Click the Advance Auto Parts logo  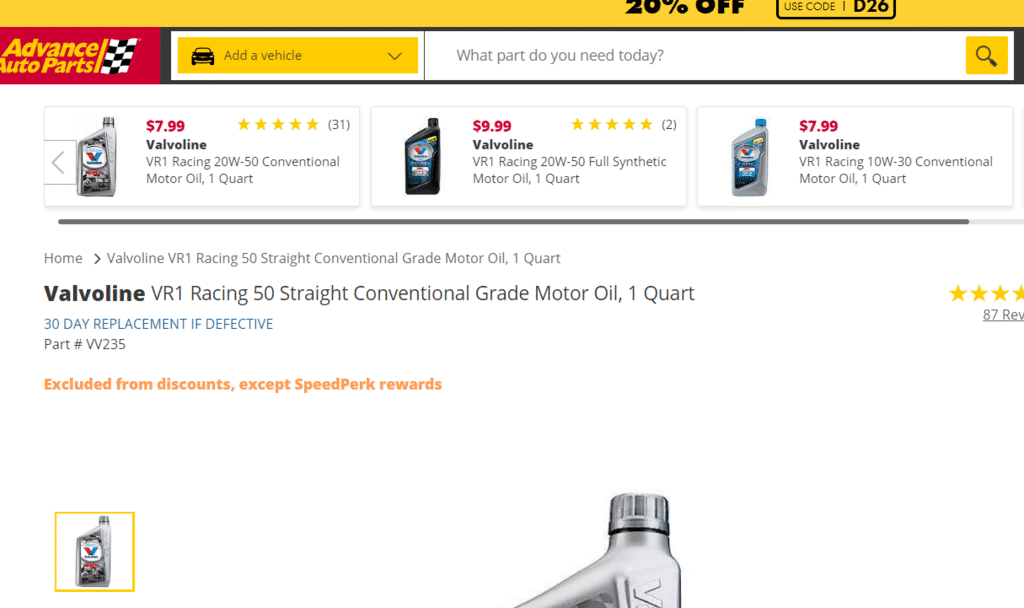click(70, 55)
